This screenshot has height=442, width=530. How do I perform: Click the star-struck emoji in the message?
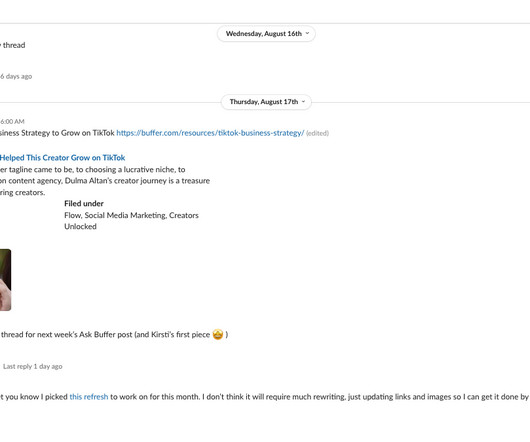tap(218, 335)
